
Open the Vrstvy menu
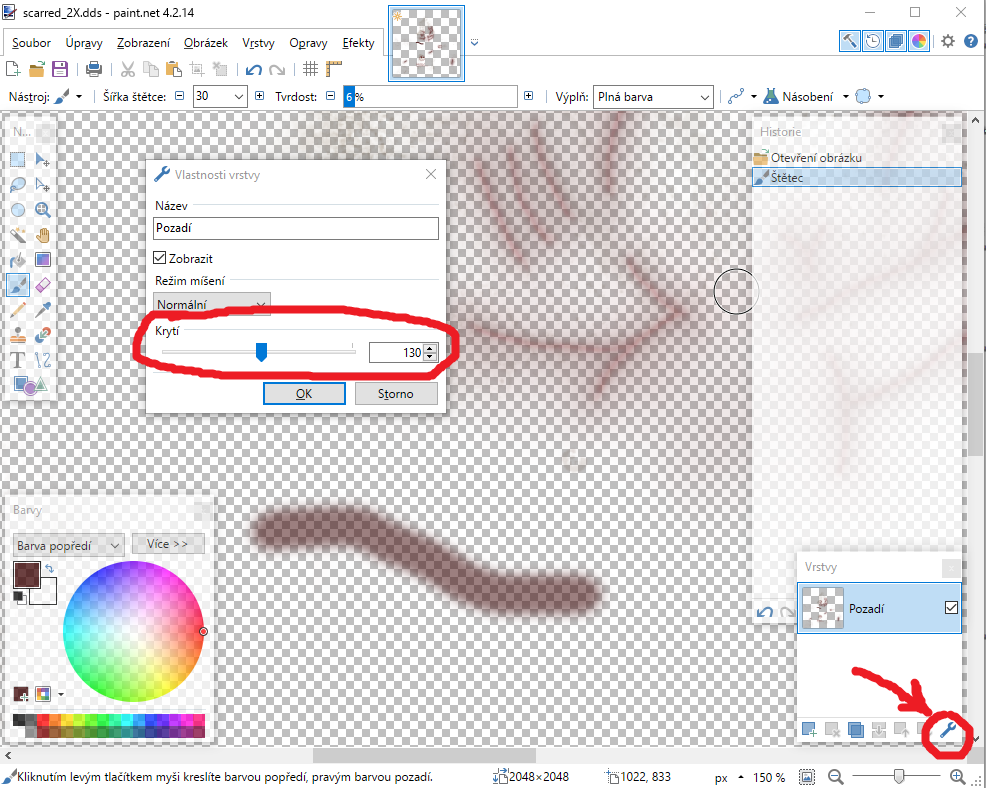(x=258, y=43)
